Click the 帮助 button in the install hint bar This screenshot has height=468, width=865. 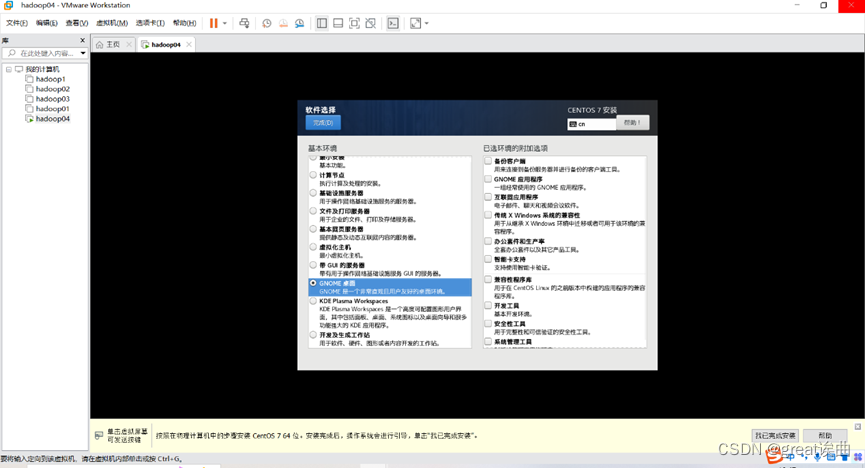825,435
